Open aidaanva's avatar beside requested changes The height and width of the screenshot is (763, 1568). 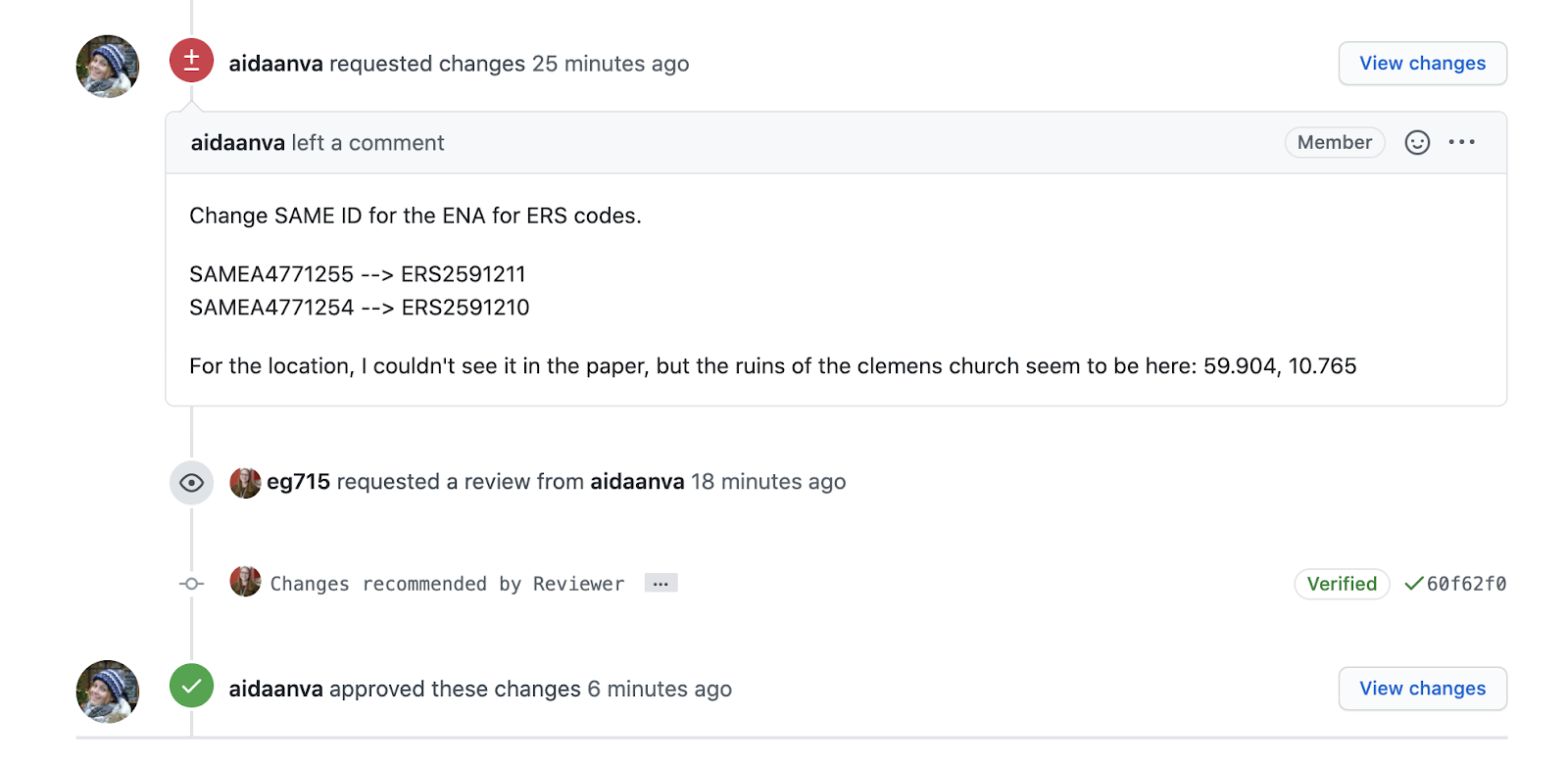pyautogui.click(x=108, y=67)
